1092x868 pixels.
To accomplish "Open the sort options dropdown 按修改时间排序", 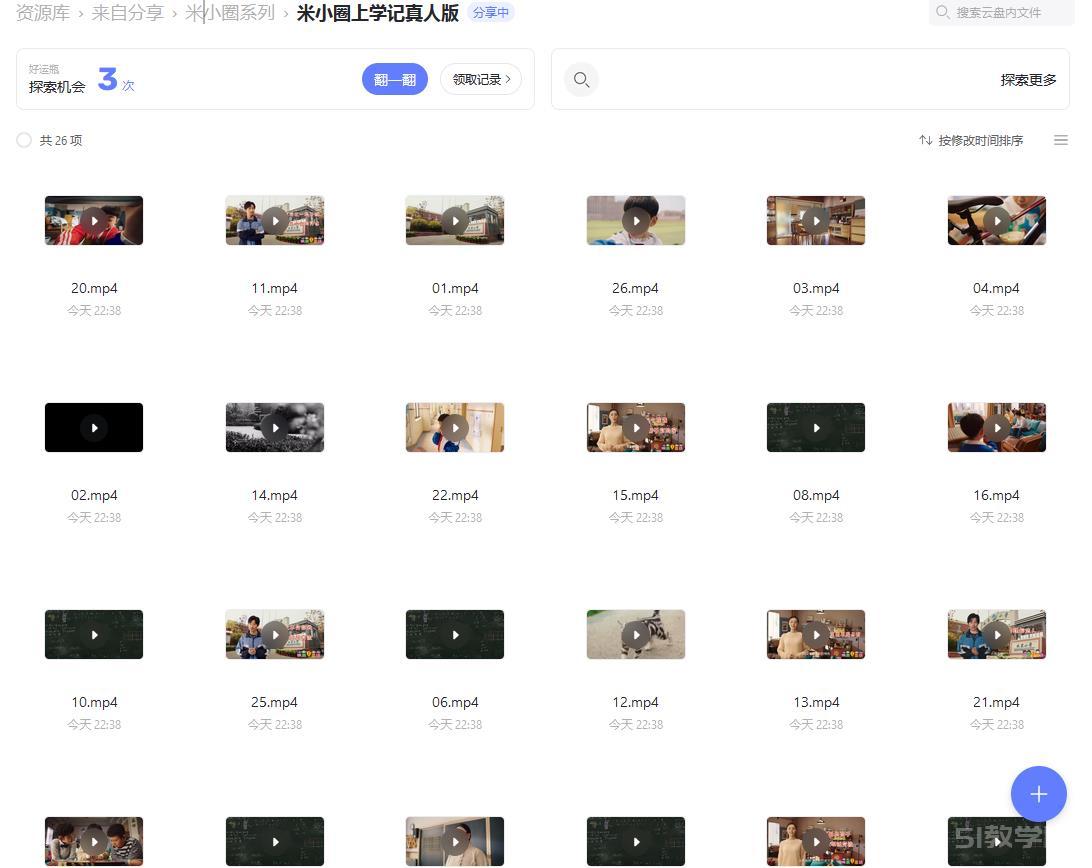I will (x=980, y=140).
